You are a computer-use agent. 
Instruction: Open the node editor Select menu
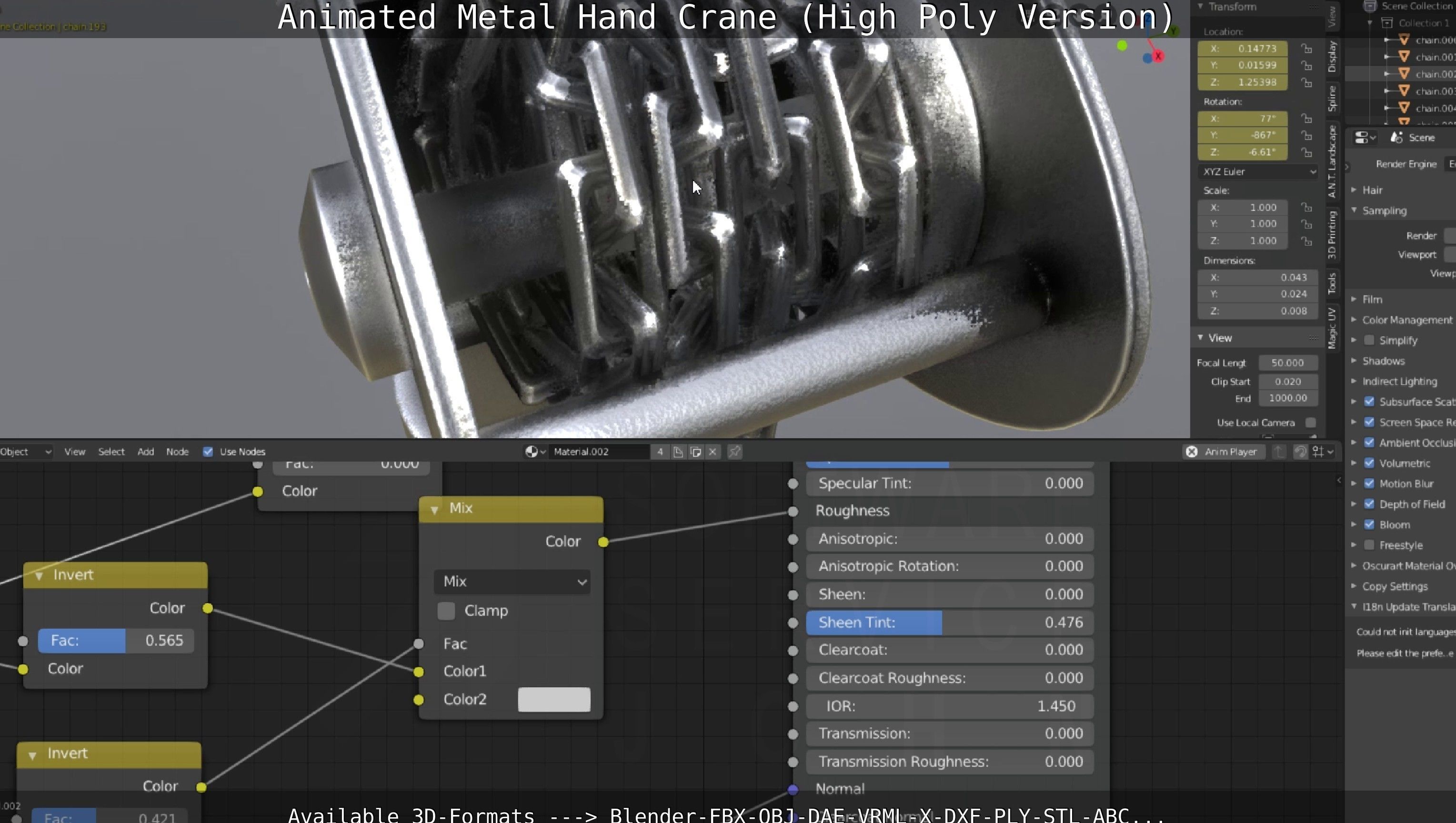coord(111,452)
